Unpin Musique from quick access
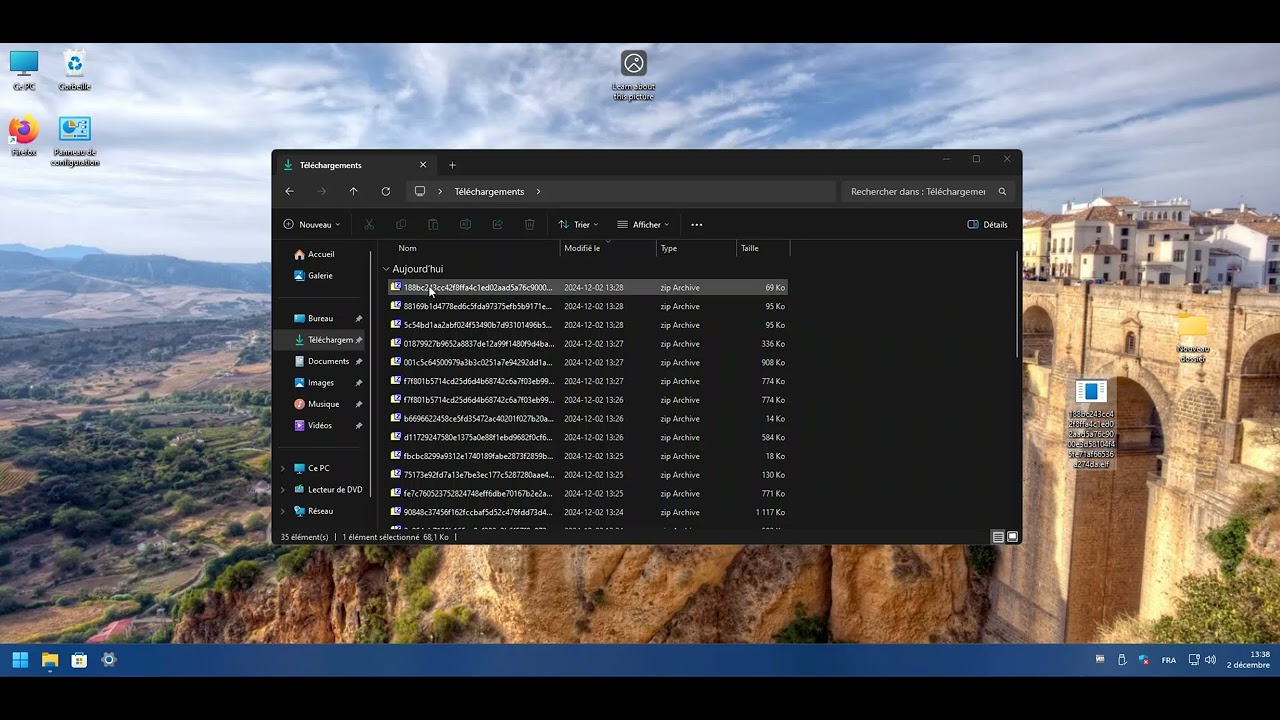The height and width of the screenshot is (720, 1280). pos(359,404)
